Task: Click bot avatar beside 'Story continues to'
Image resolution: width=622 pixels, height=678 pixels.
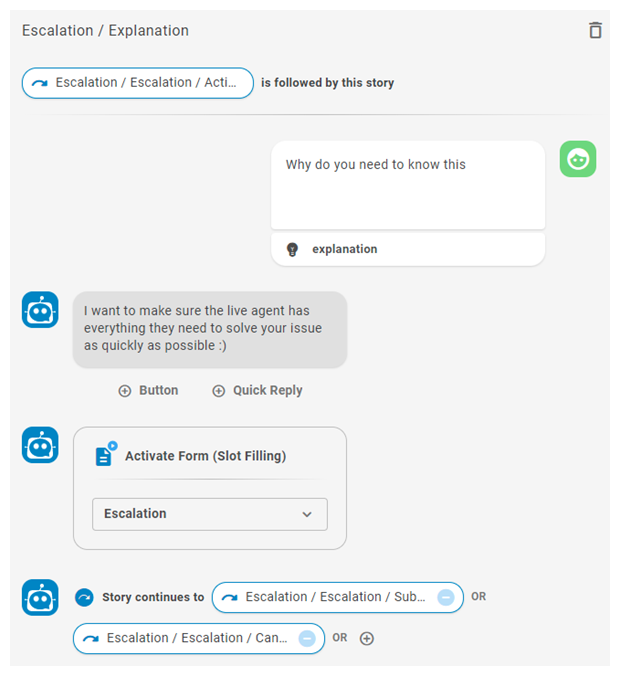Action: click(40, 597)
